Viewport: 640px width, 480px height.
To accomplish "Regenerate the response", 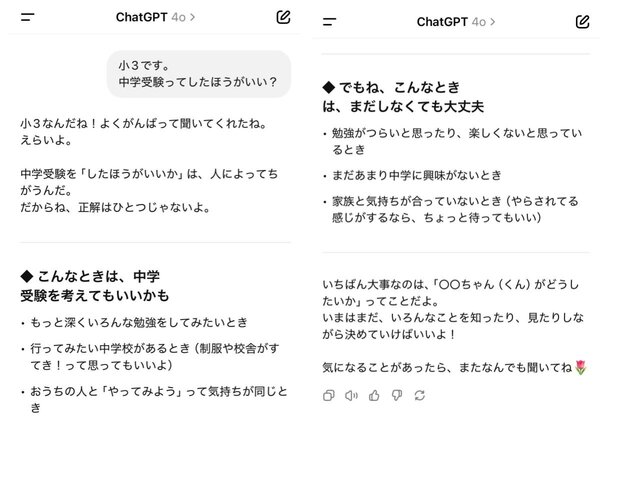I will click(x=419, y=395).
